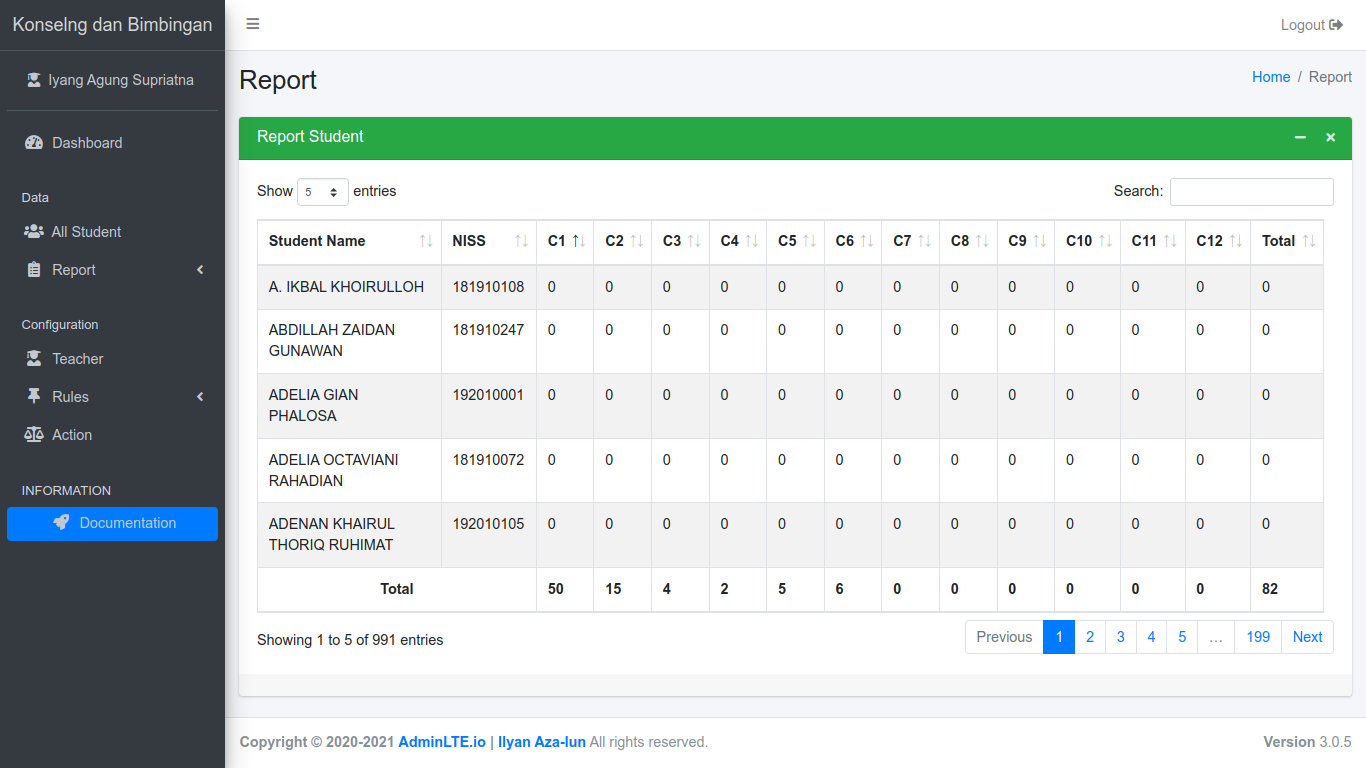This screenshot has width=1366, height=768.
Task: Click the Showing 1 to 5 of 991 entries text
Action: coord(350,640)
